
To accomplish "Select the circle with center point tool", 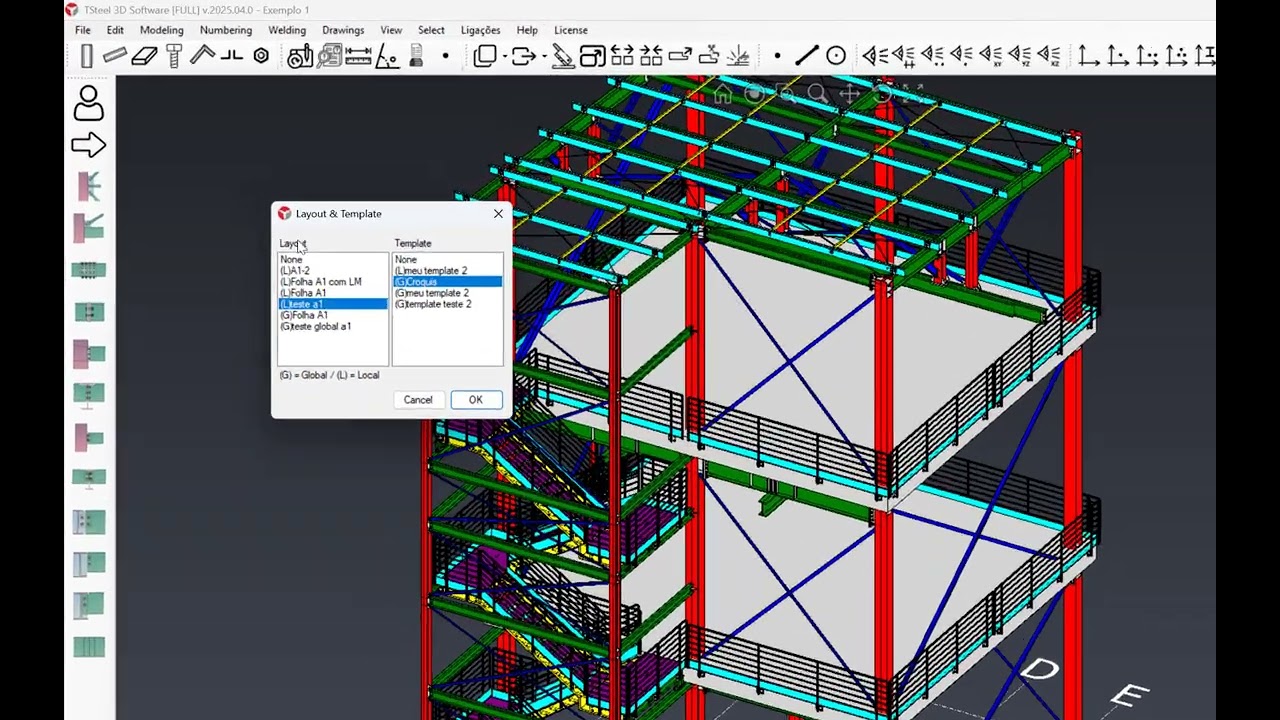I will pyautogui.click(x=836, y=56).
